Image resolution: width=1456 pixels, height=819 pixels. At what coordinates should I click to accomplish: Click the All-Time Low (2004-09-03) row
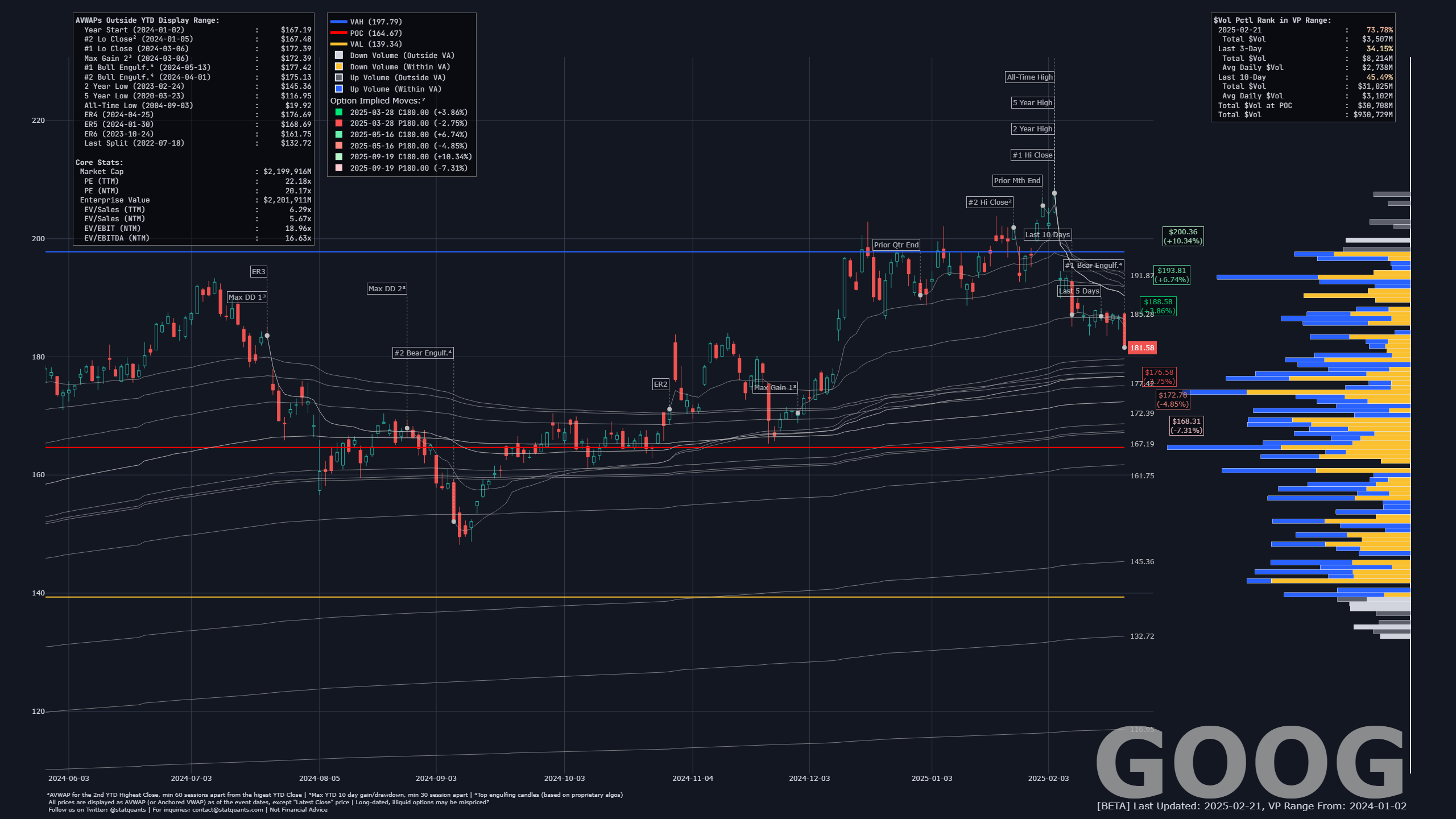click(197, 106)
